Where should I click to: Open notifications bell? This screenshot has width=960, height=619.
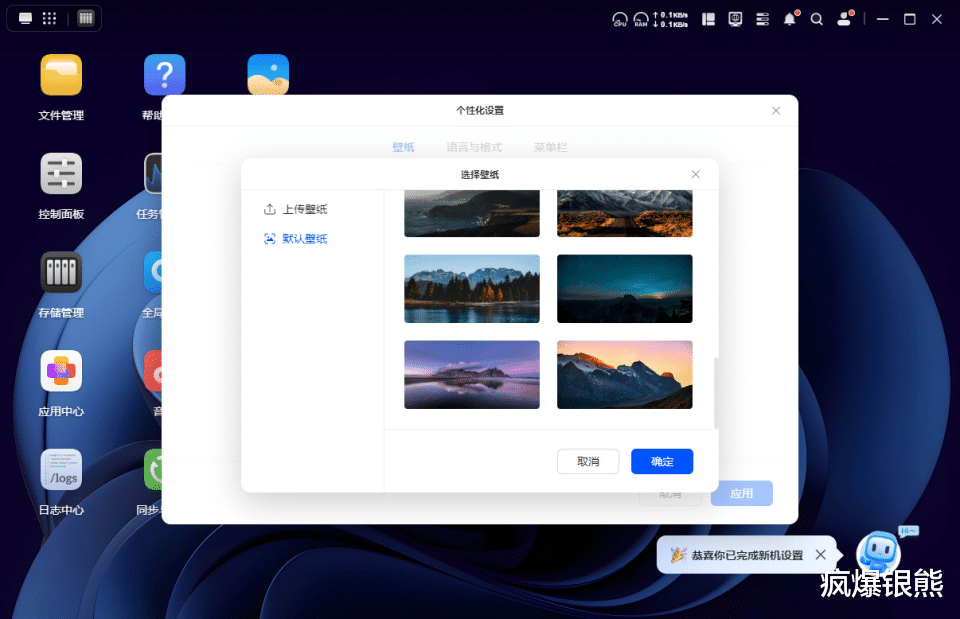[790, 20]
